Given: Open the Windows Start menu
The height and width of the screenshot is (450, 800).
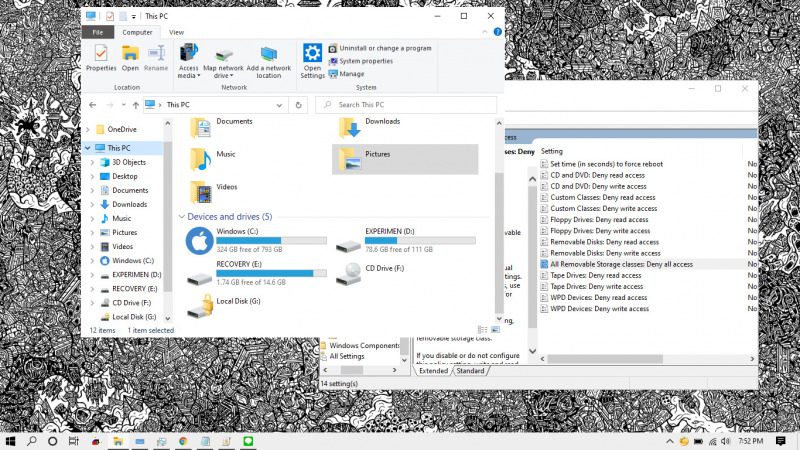Looking at the screenshot, I should [10, 441].
